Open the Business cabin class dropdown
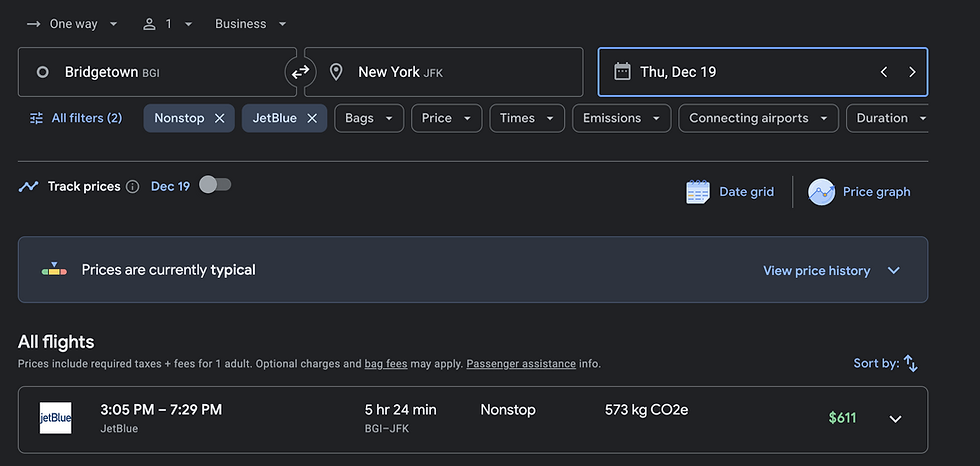 [251, 24]
